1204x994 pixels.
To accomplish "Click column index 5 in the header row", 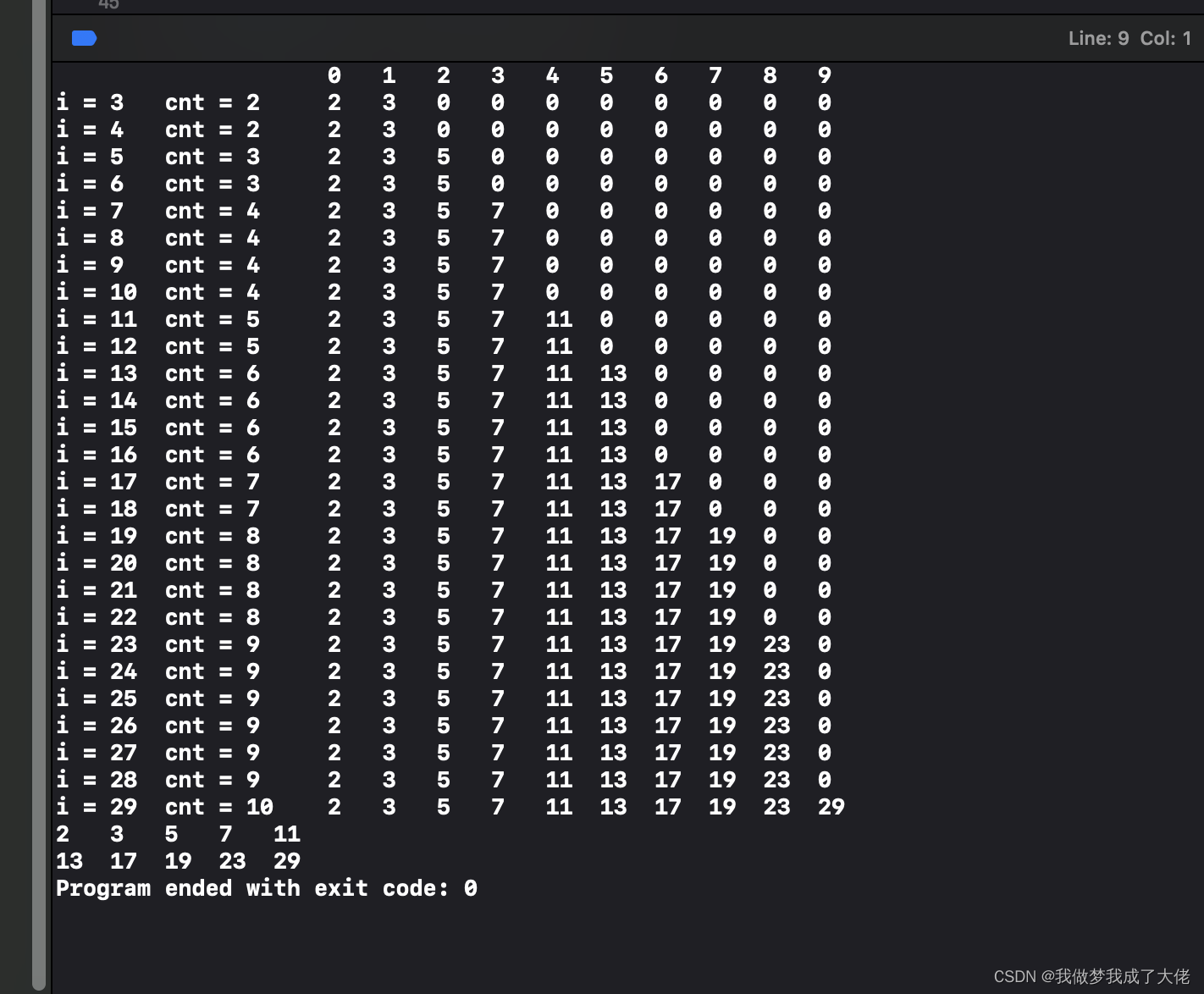I will (x=606, y=75).
